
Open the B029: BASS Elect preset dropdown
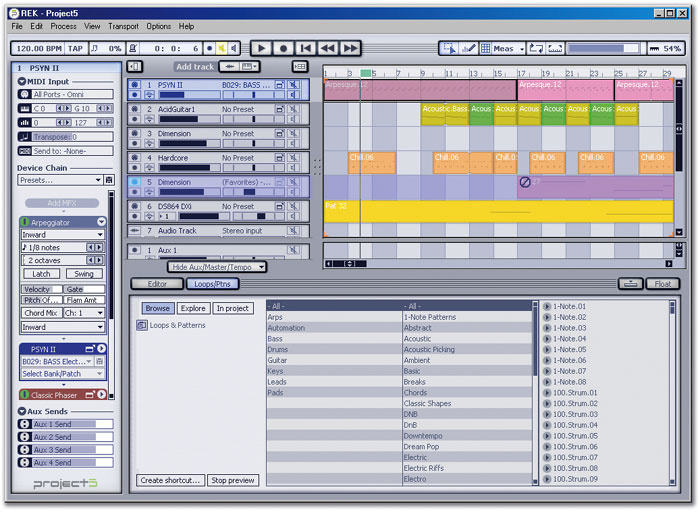57,361
